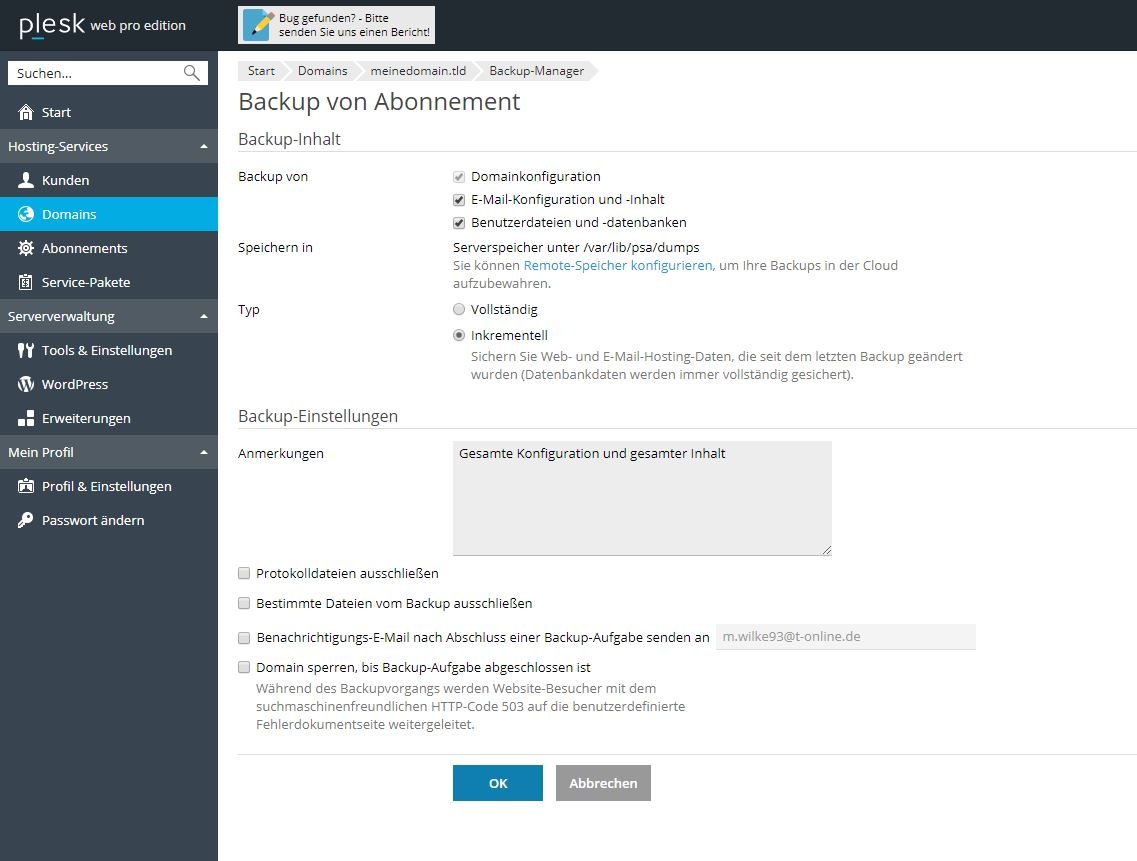Click the Kunden person icon
The width and height of the screenshot is (1137, 861).
point(26,180)
